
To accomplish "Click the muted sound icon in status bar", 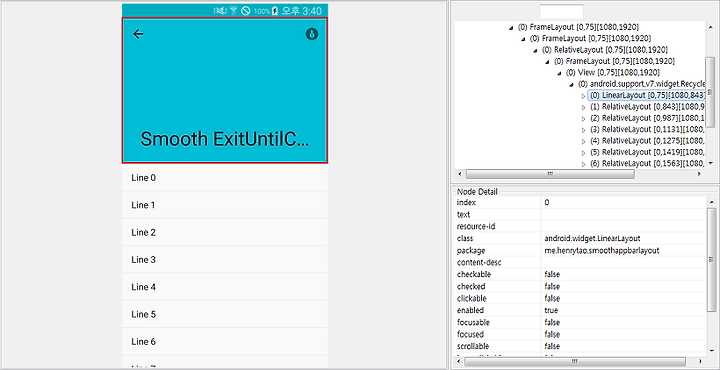I will 220,11.
